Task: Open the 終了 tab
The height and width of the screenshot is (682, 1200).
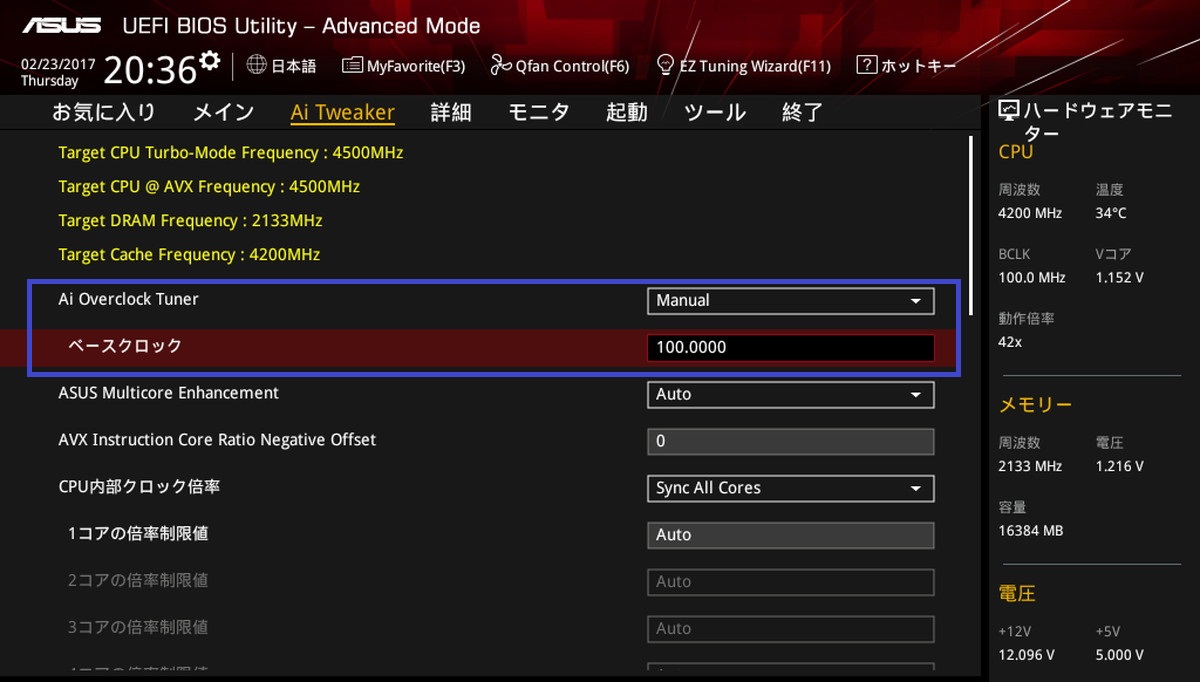Action: [802, 112]
